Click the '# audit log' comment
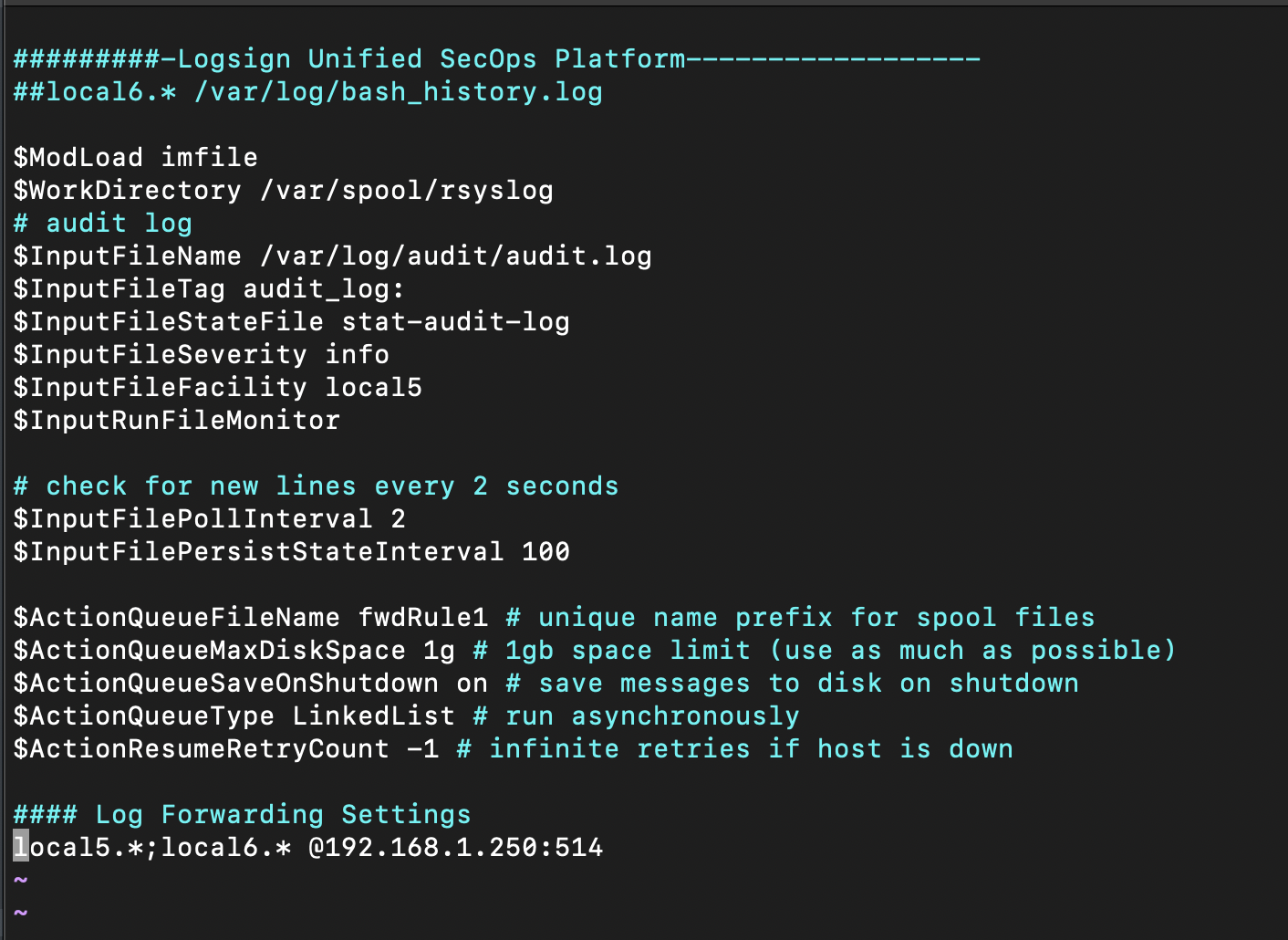The width and height of the screenshot is (1288, 940). pos(102,224)
